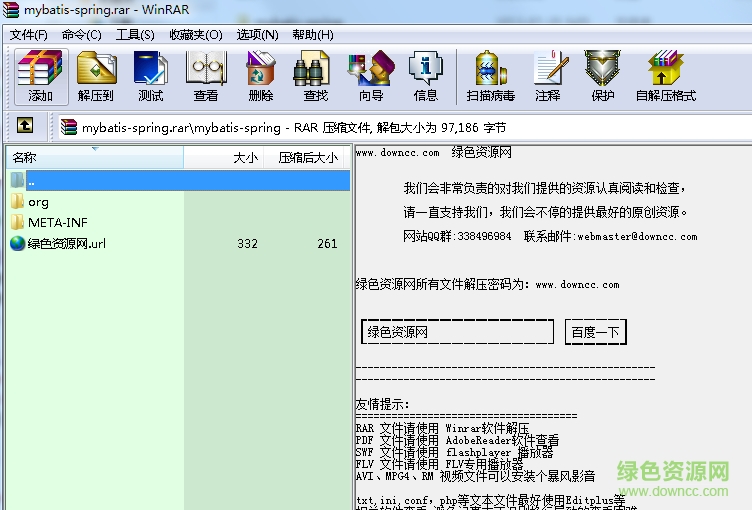This screenshot has width=752, height=510.
Task: Open the Tools (工具) menu
Action: tap(135, 35)
